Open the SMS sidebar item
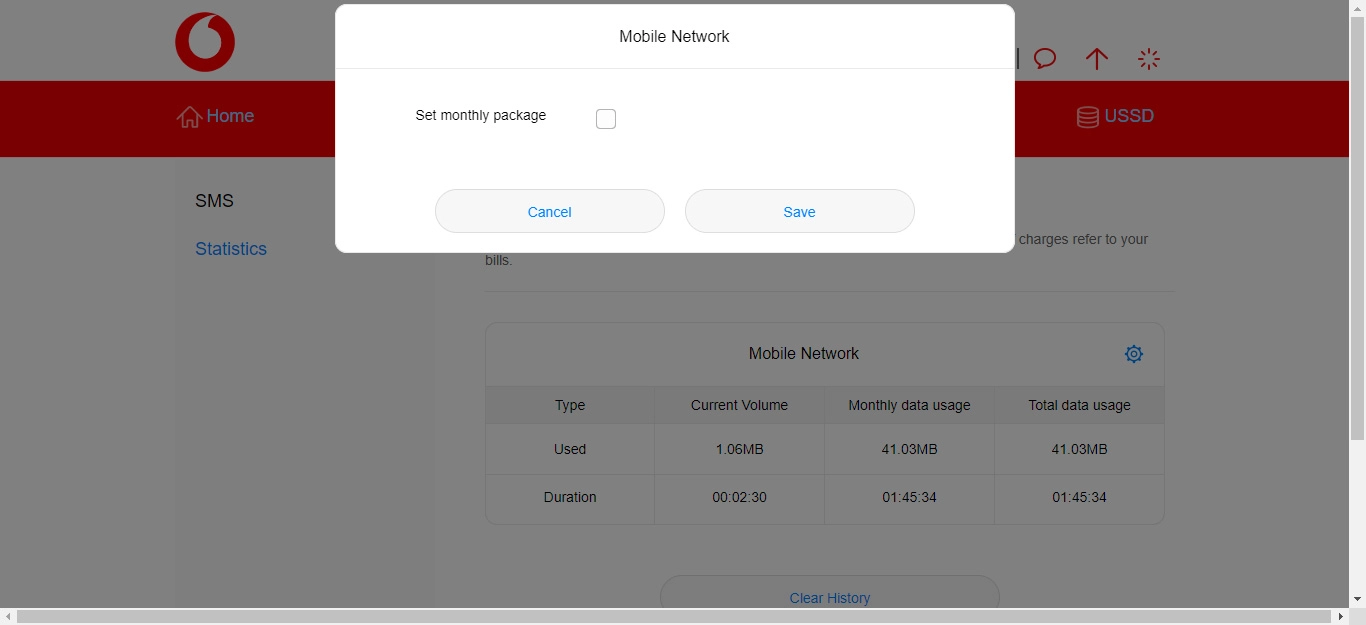 click(214, 201)
